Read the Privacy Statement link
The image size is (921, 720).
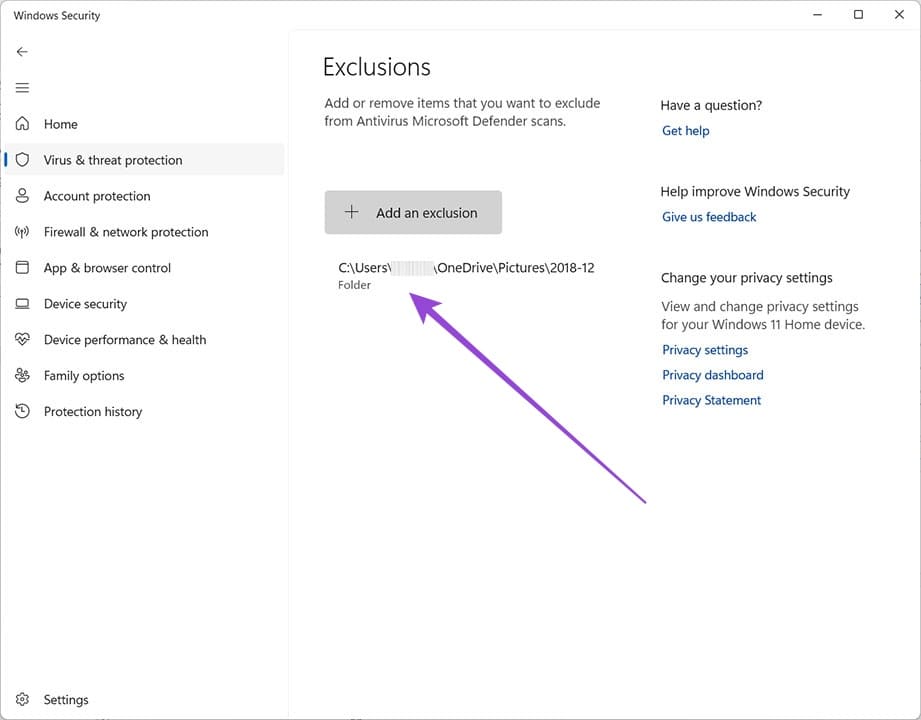[711, 400]
